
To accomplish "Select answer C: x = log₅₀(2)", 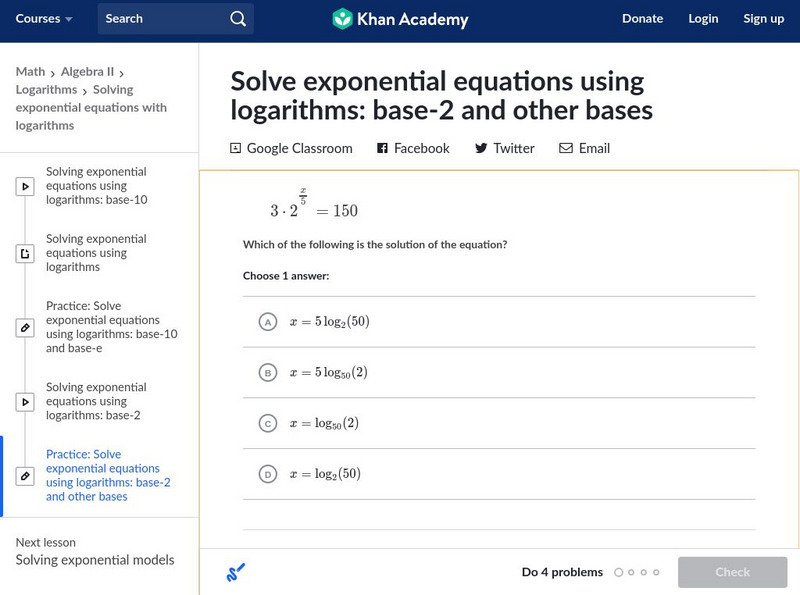I will (267, 424).
